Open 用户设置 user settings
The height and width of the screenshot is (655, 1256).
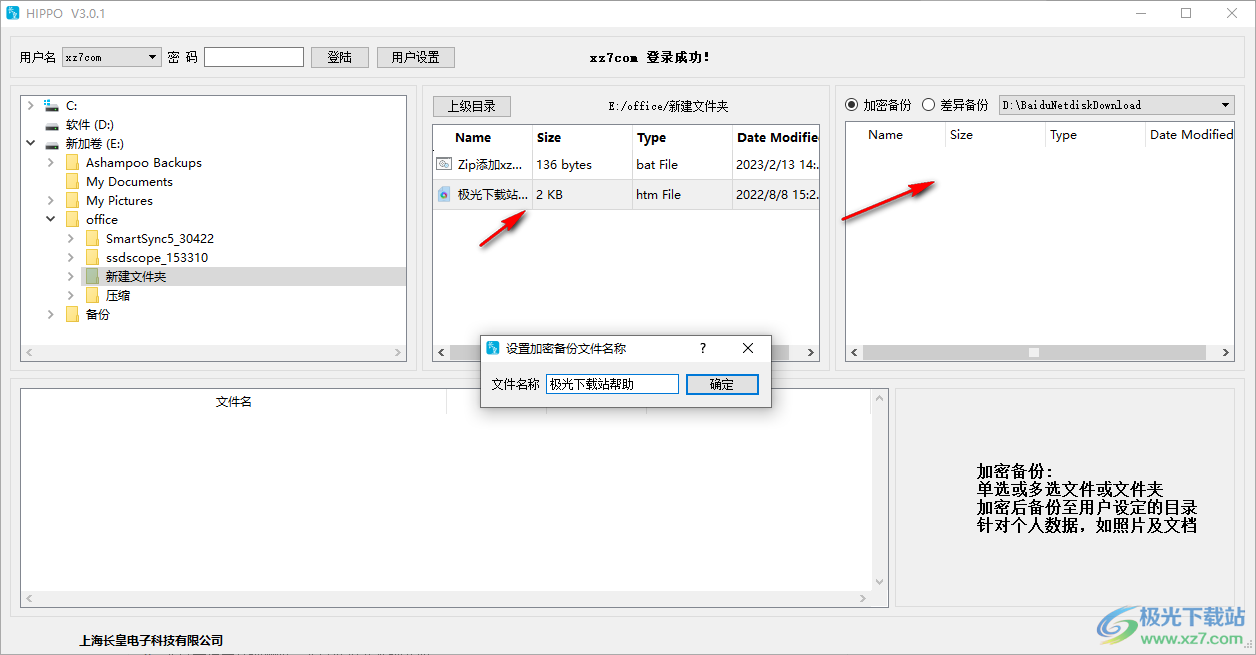415,57
